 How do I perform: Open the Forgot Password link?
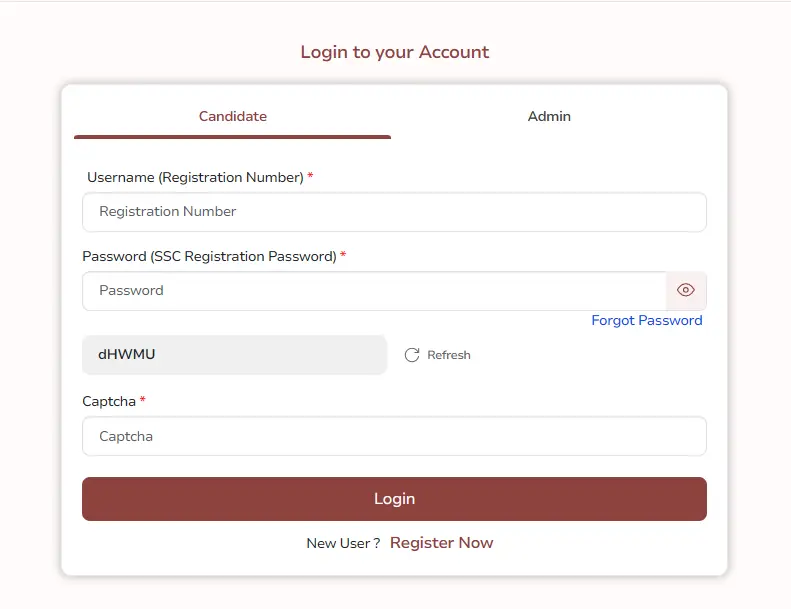[646, 321]
